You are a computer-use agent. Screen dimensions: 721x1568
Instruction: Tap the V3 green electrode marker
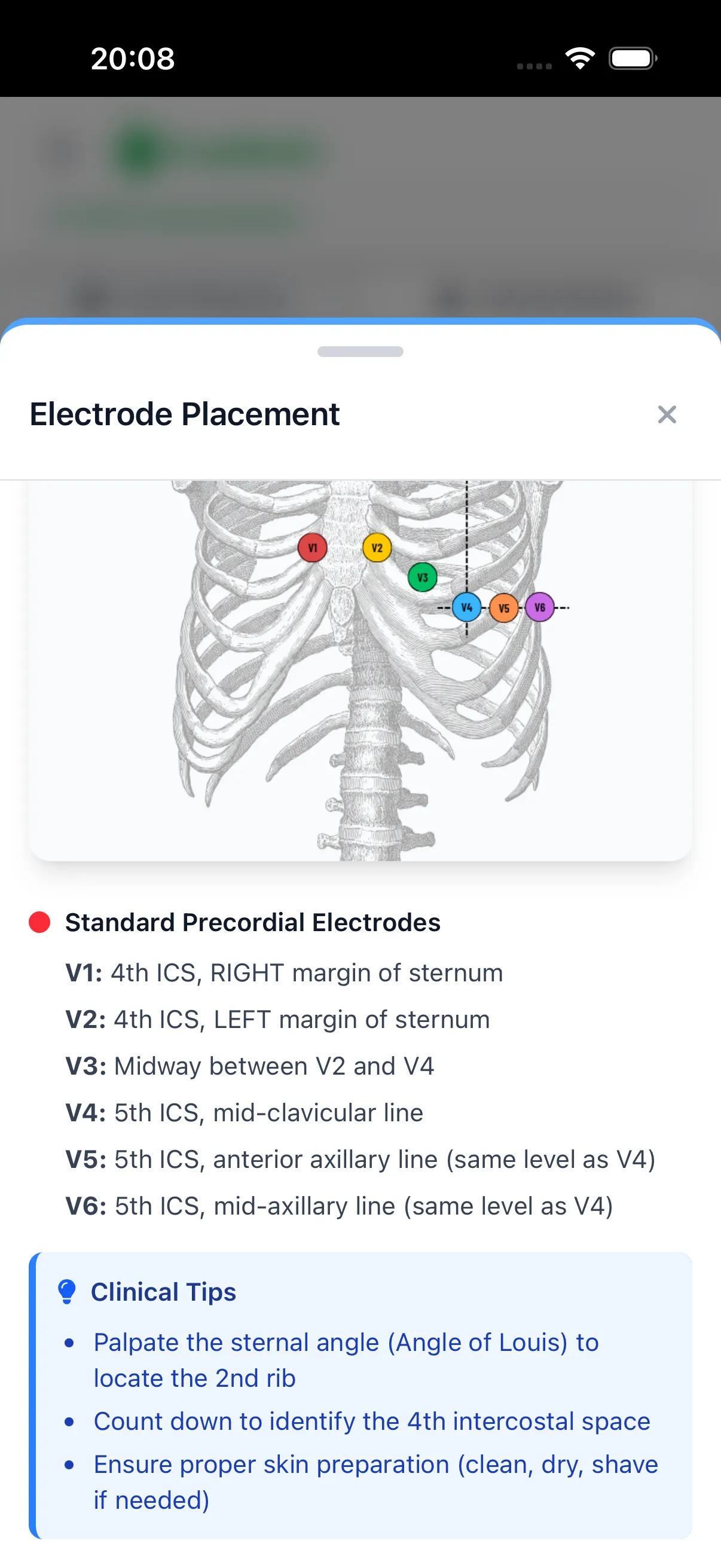coord(422,576)
